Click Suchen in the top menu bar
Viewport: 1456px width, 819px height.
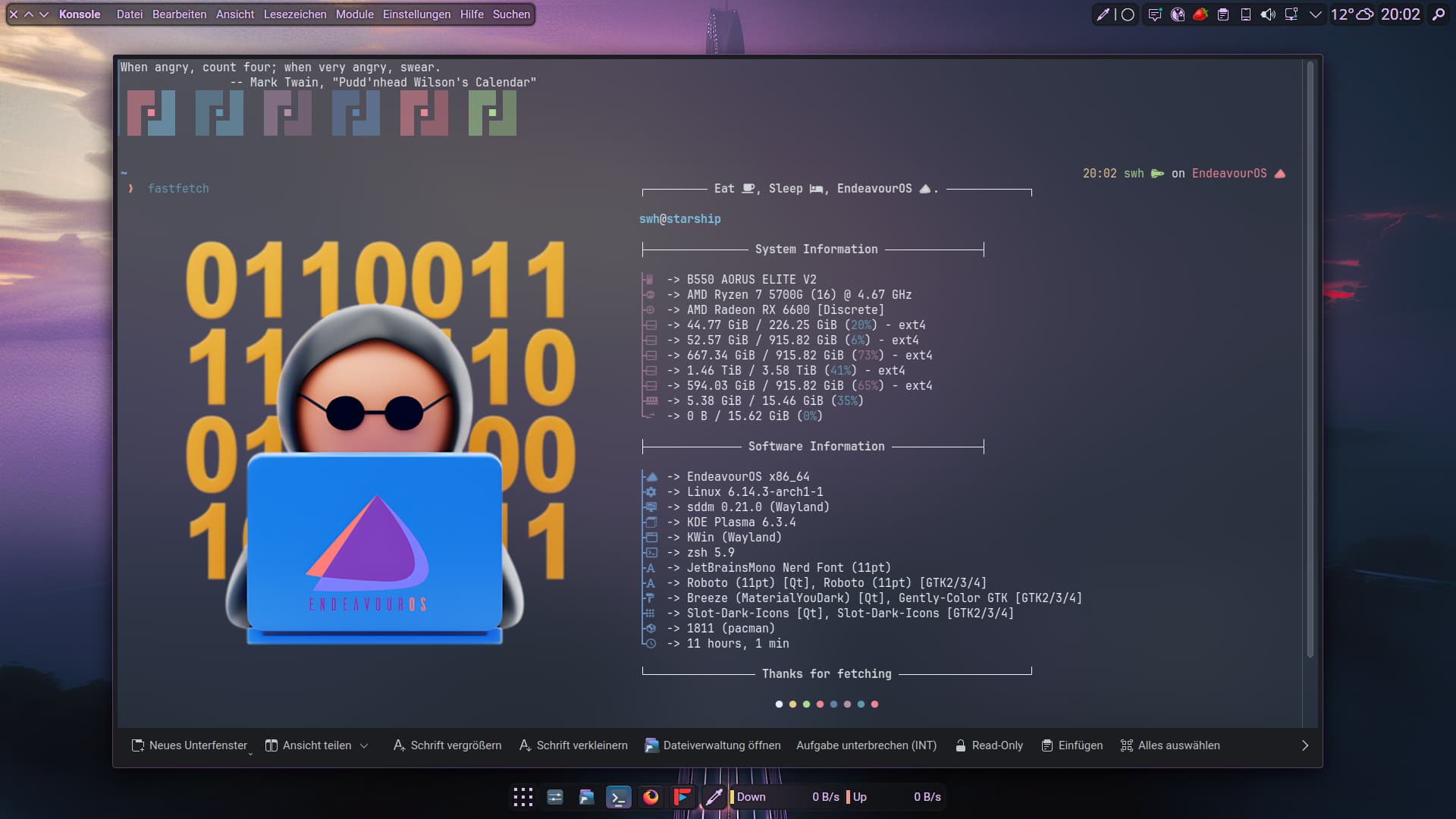[x=511, y=14]
